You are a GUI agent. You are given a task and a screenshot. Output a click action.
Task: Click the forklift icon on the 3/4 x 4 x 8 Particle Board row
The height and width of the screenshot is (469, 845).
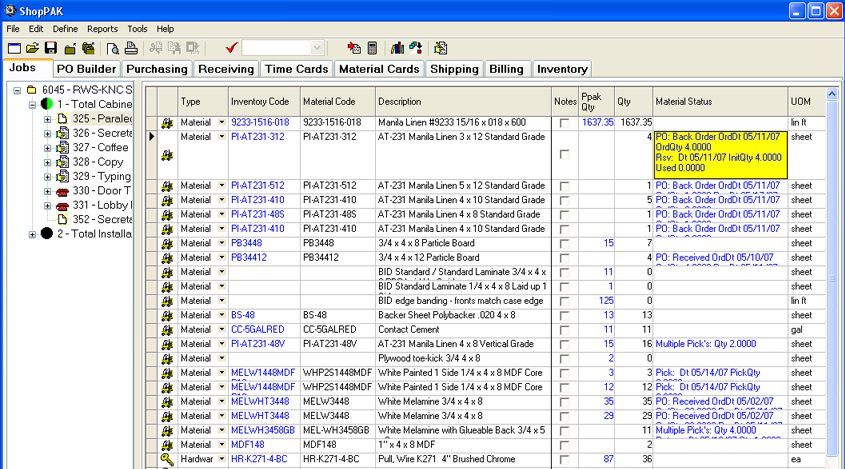[167, 244]
